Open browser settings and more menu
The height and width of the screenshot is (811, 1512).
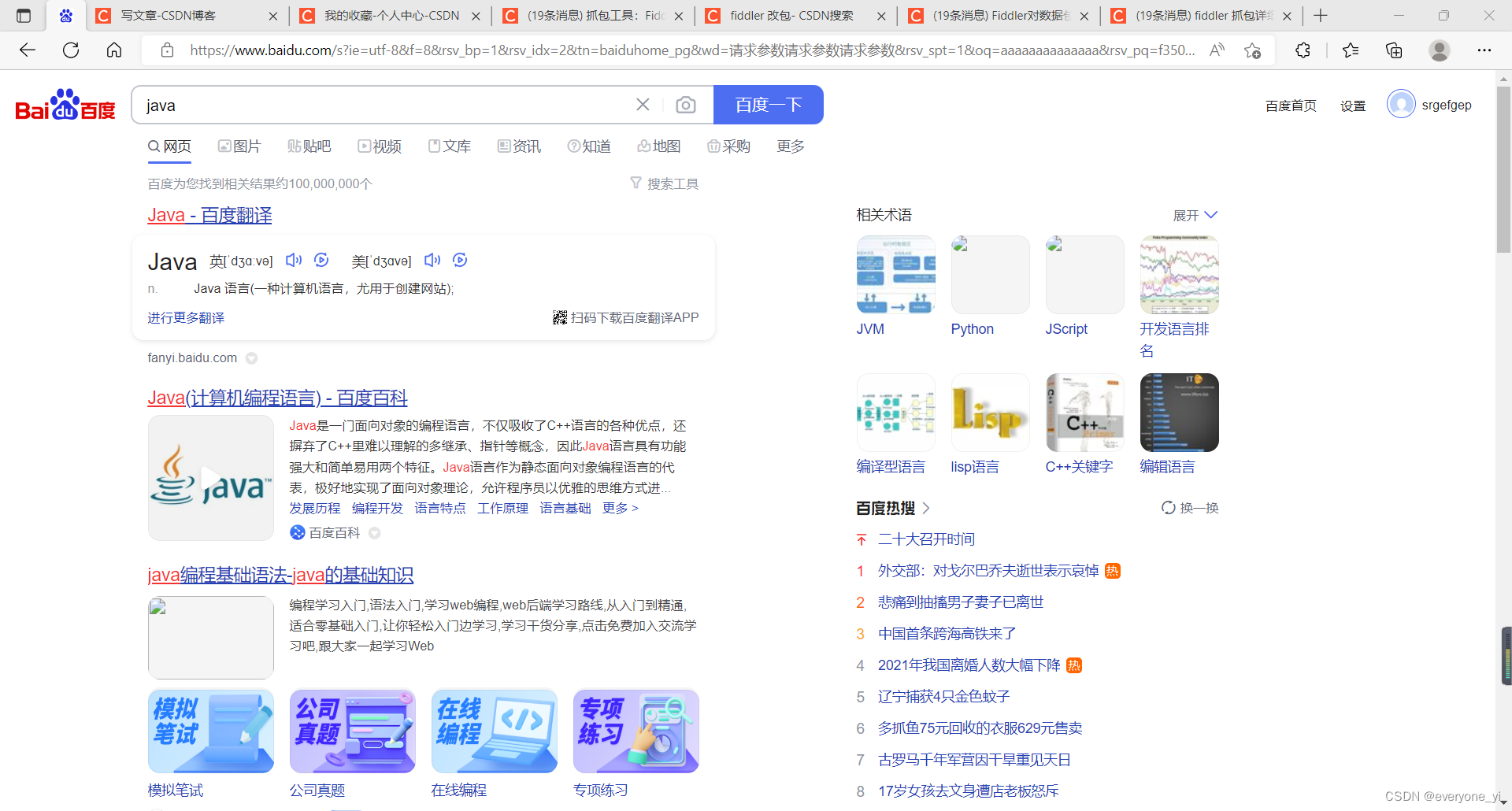[x=1484, y=50]
